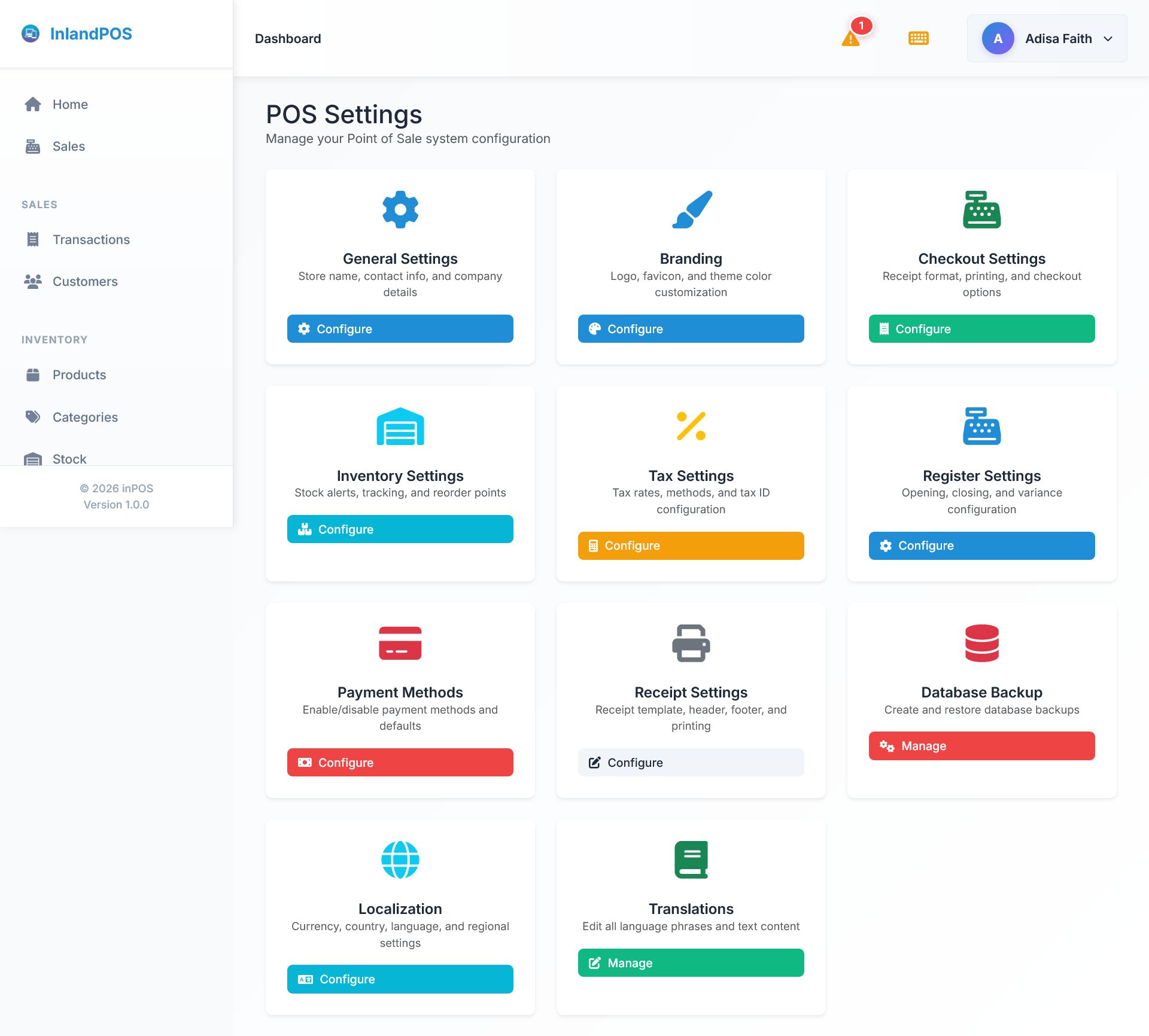Click Manage button under Database Backup
1149x1036 pixels.
981,746
